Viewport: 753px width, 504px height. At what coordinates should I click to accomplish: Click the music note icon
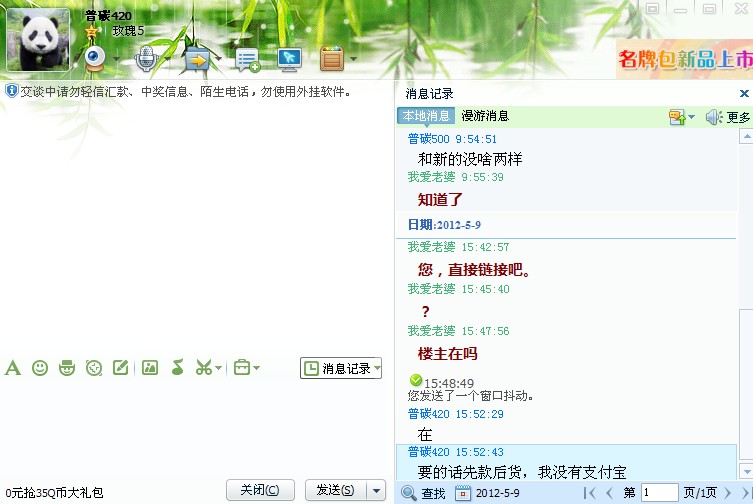[177, 368]
